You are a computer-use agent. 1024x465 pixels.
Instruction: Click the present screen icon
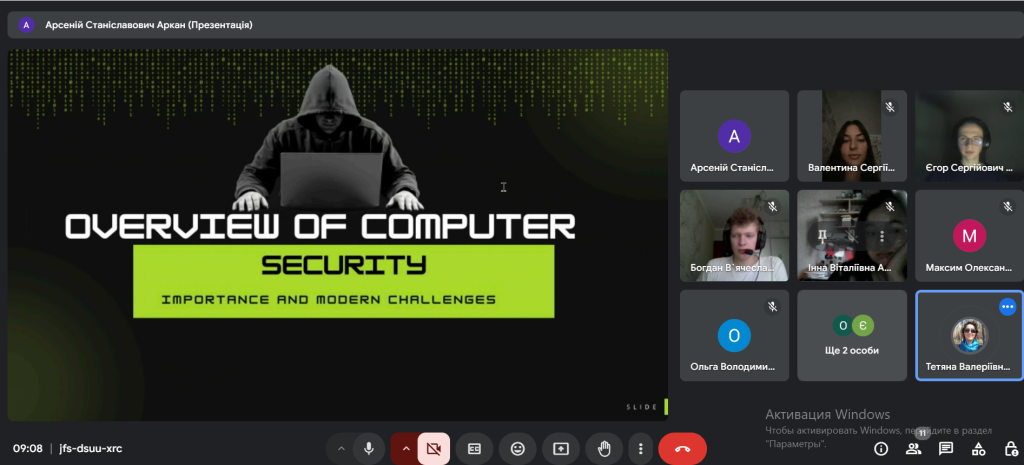pos(560,449)
